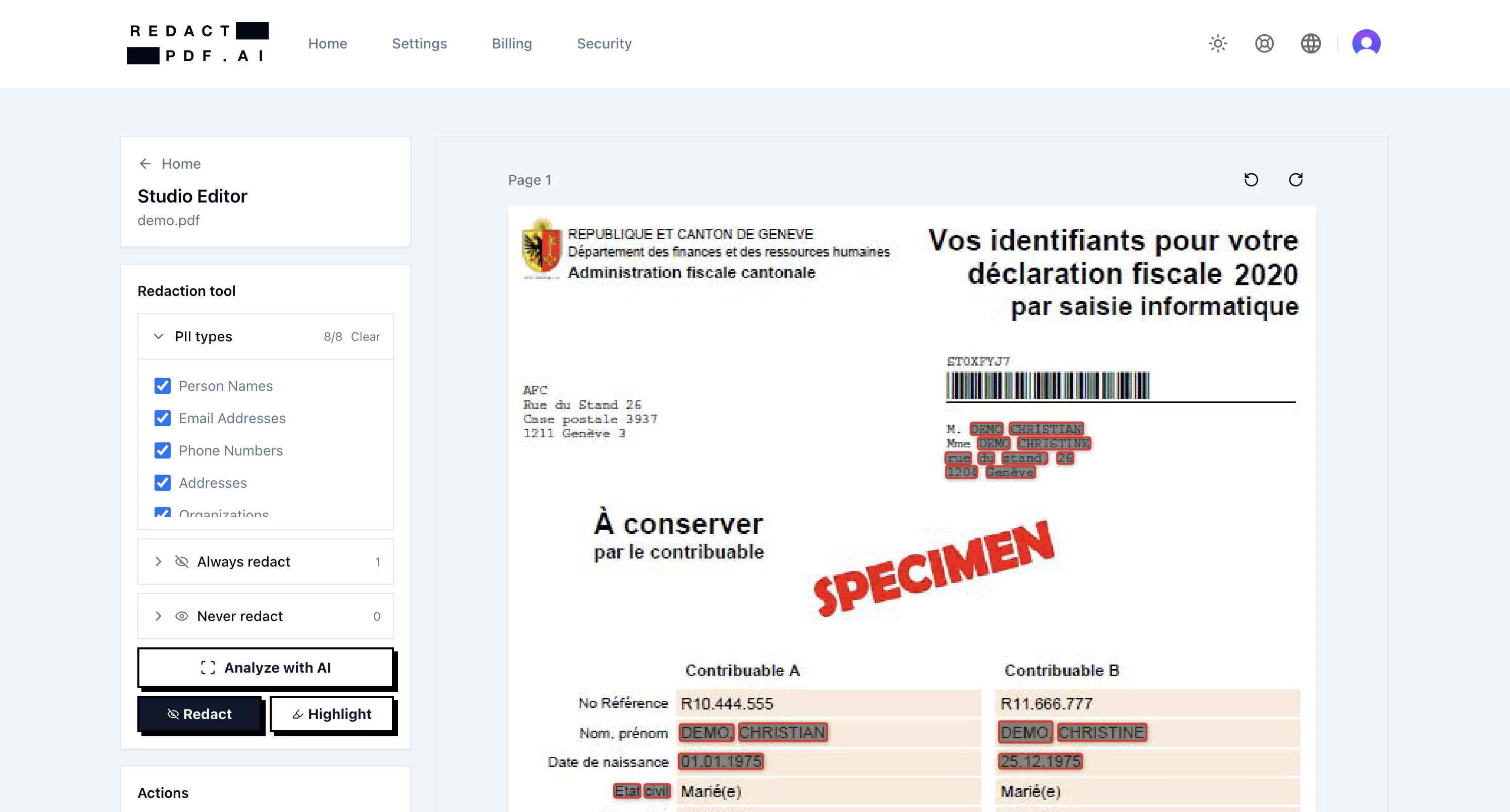This screenshot has width=1510, height=812.
Task: Uncheck the Person Names checkbox
Action: (163, 386)
